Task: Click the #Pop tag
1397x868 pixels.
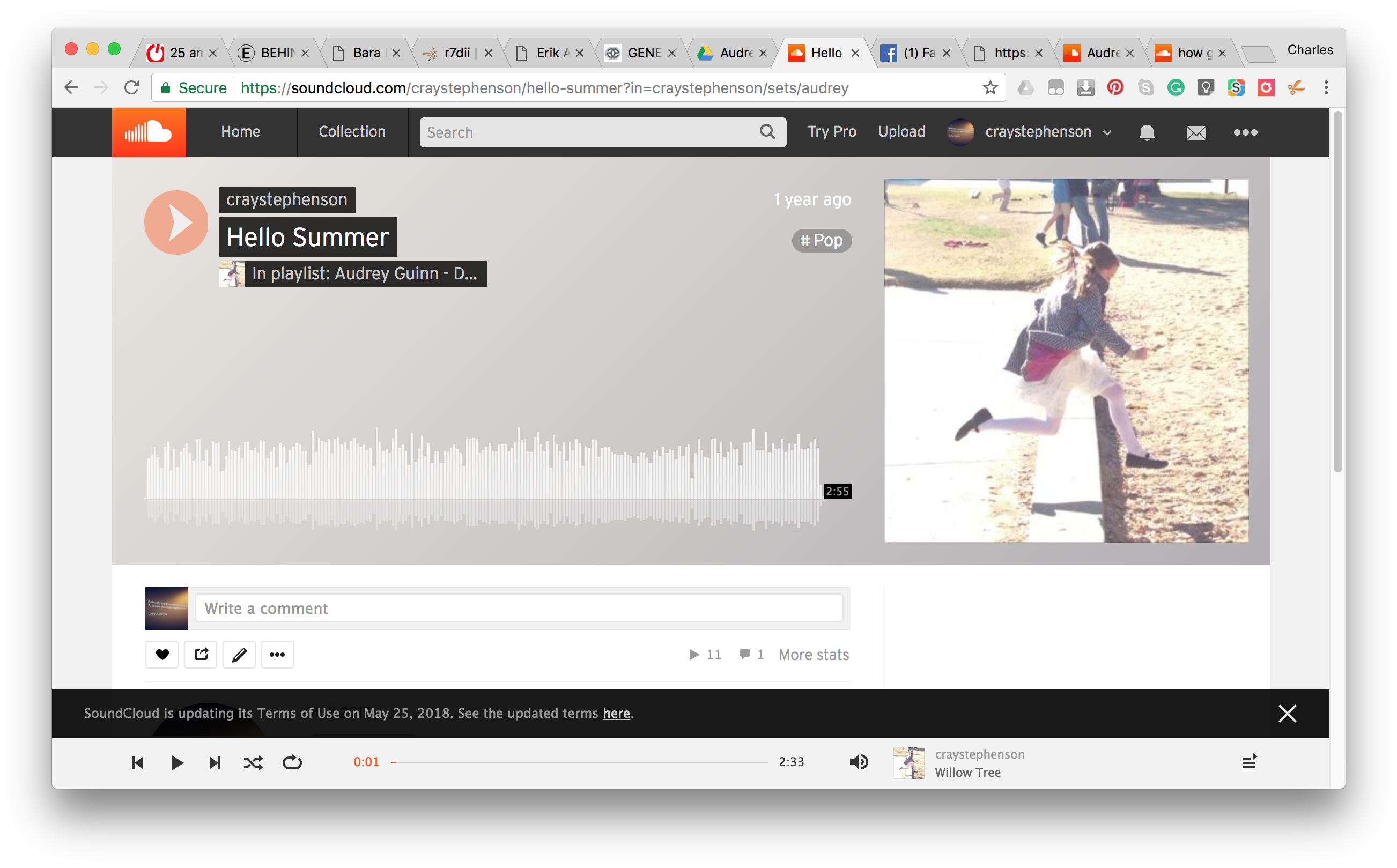Action: pos(821,241)
